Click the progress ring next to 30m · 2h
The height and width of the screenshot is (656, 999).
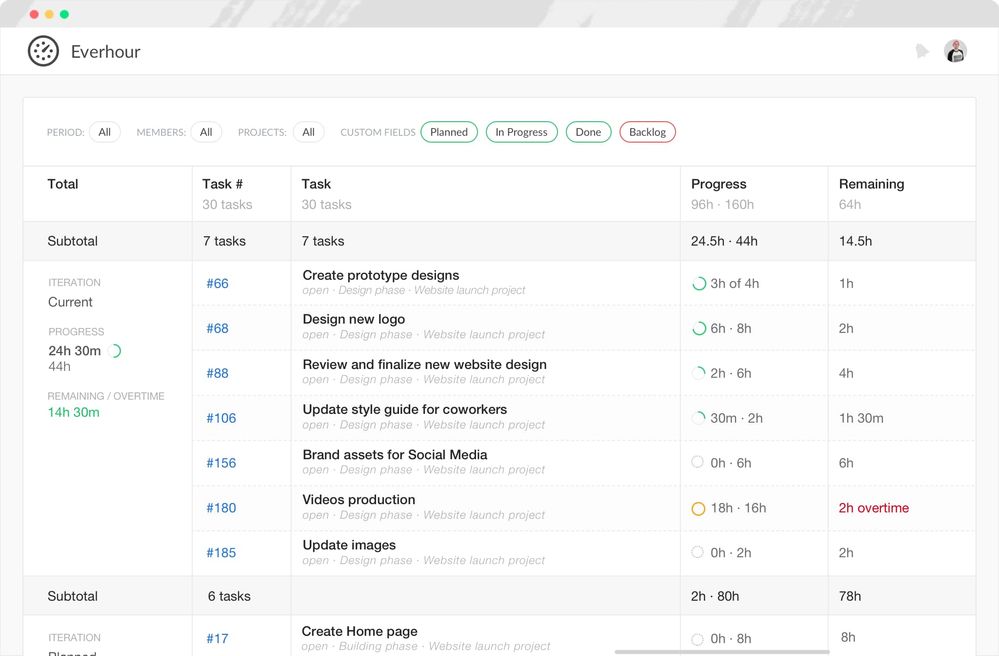tap(699, 418)
